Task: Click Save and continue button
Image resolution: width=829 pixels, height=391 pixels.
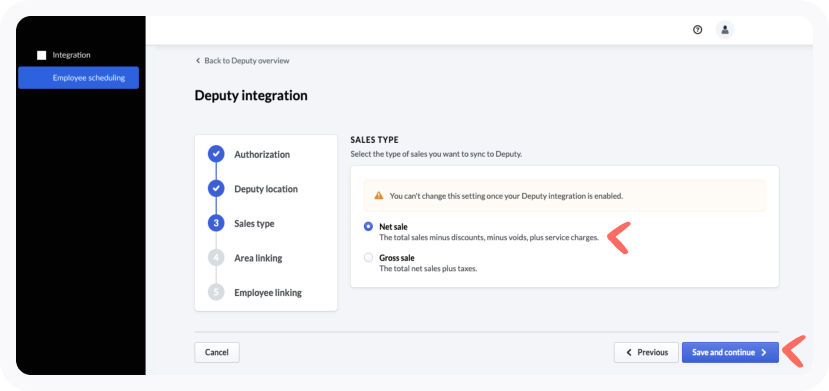Action: click(730, 352)
